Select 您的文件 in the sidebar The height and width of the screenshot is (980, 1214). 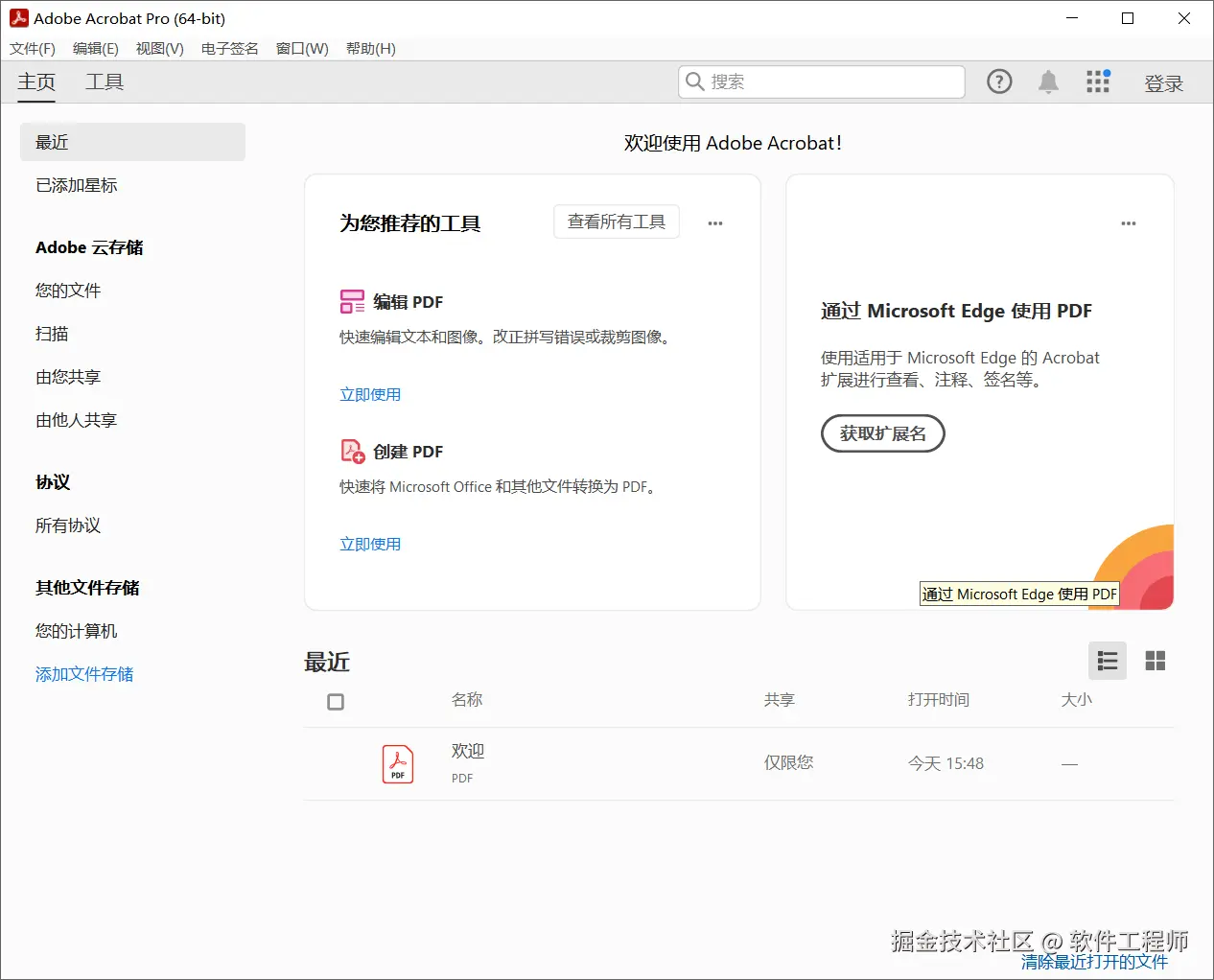click(x=68, y=291)
